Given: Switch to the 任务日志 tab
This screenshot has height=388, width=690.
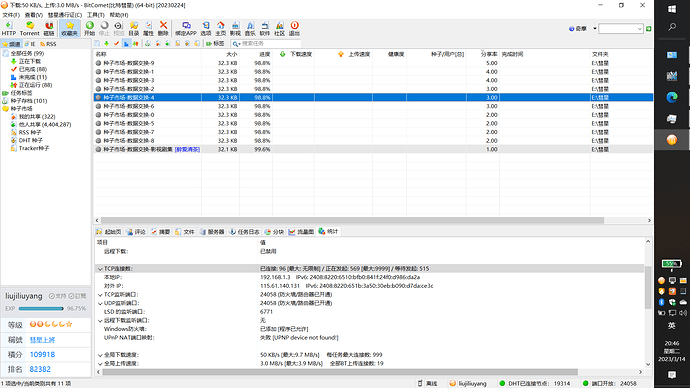Looking at the screenshot, I should pyautogui.click(x=244, y=232).
